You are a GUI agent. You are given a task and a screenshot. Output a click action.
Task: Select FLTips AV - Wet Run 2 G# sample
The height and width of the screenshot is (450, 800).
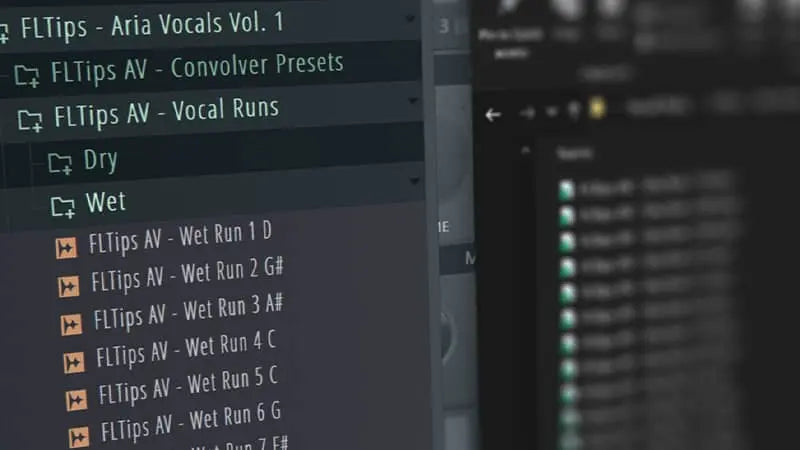pos(187,275)
